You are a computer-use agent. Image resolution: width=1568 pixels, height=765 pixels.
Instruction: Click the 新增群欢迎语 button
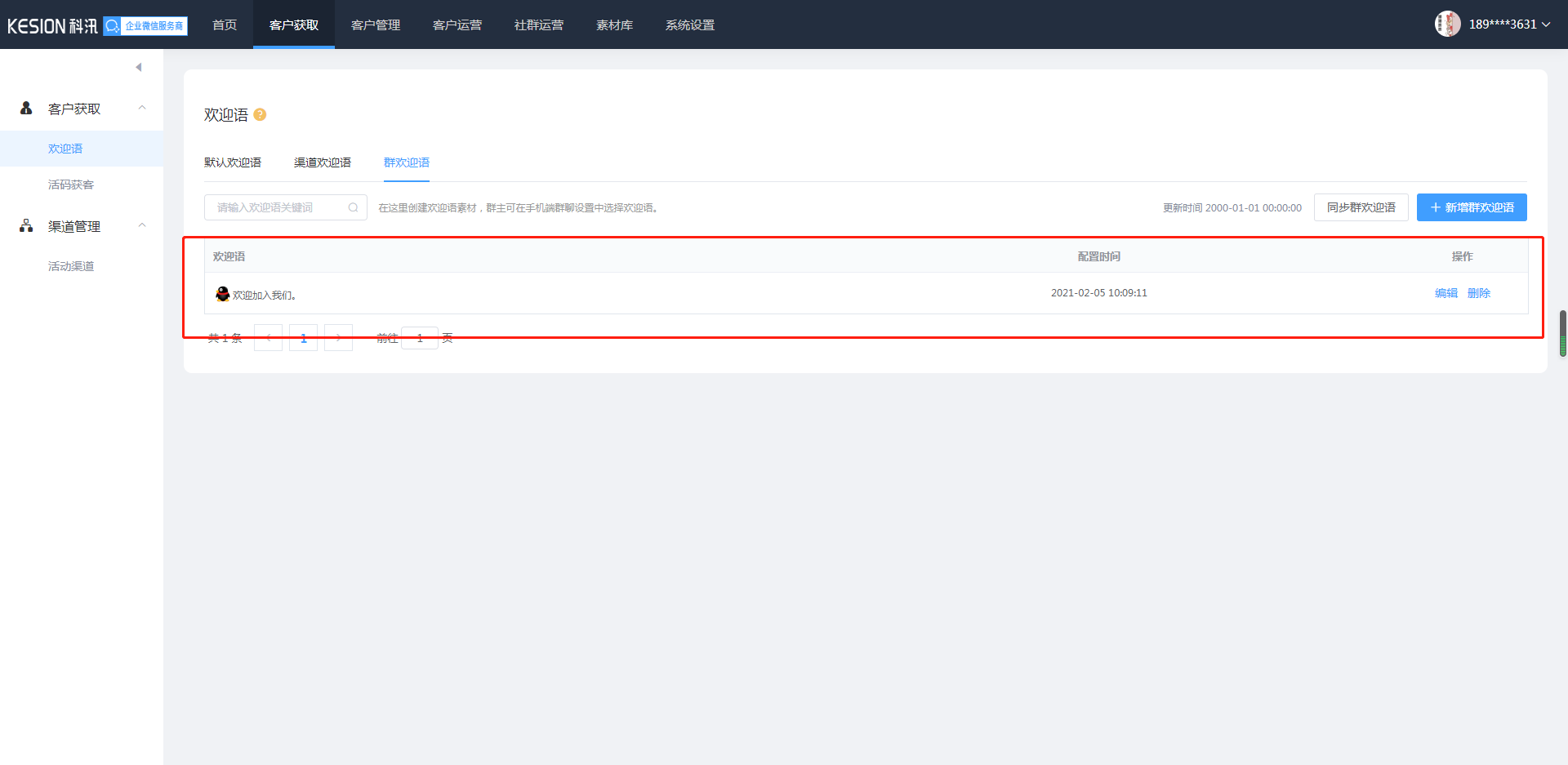(x=1472, y=207)
